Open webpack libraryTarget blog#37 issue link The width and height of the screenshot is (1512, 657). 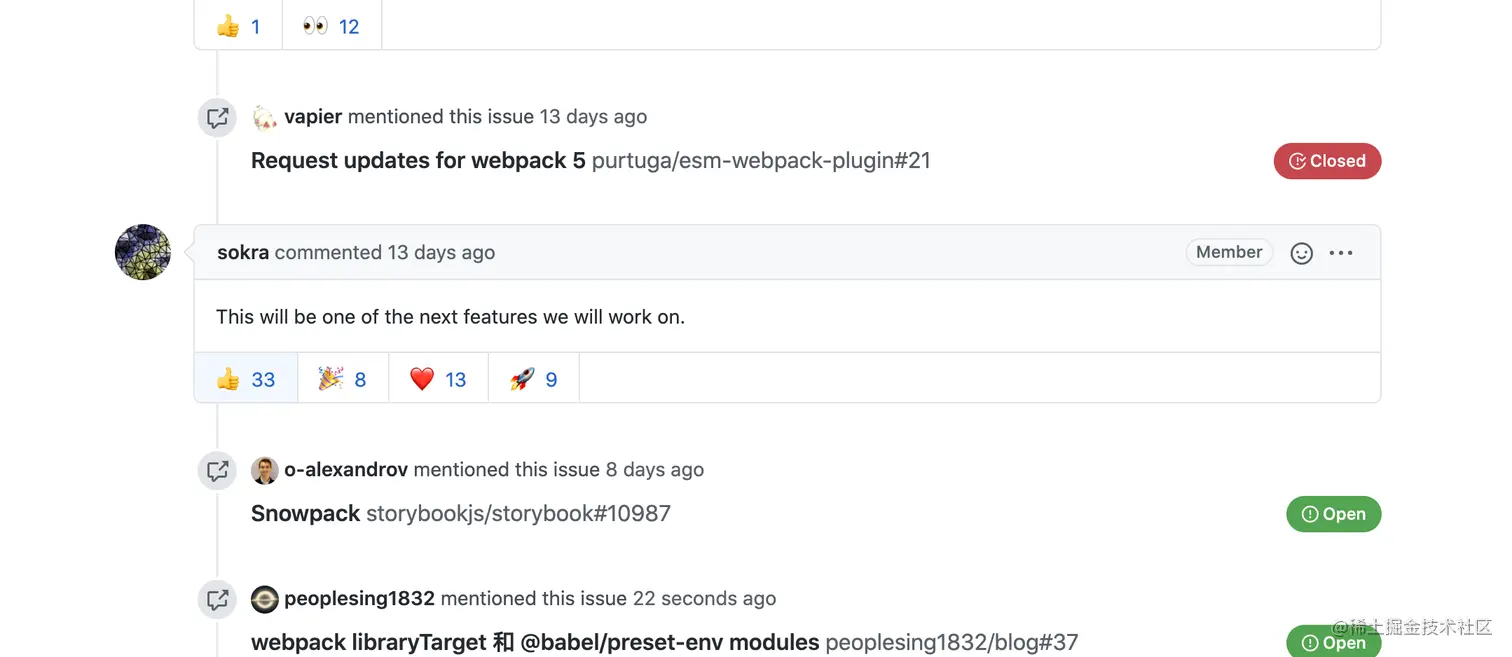pyautogui.click(x=664, y=642)
